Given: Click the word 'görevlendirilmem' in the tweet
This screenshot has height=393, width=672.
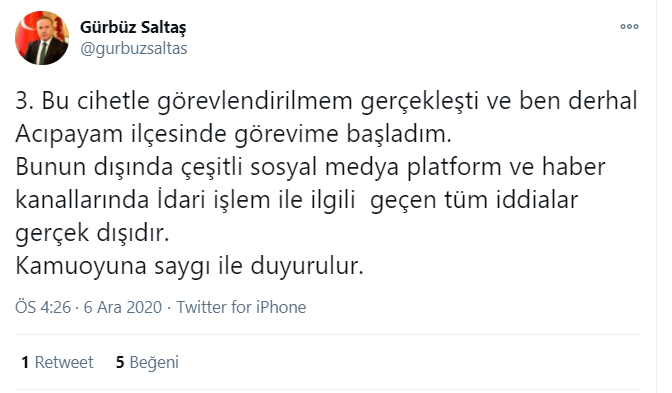Looking at the screenshot, I should coord(255,102).
